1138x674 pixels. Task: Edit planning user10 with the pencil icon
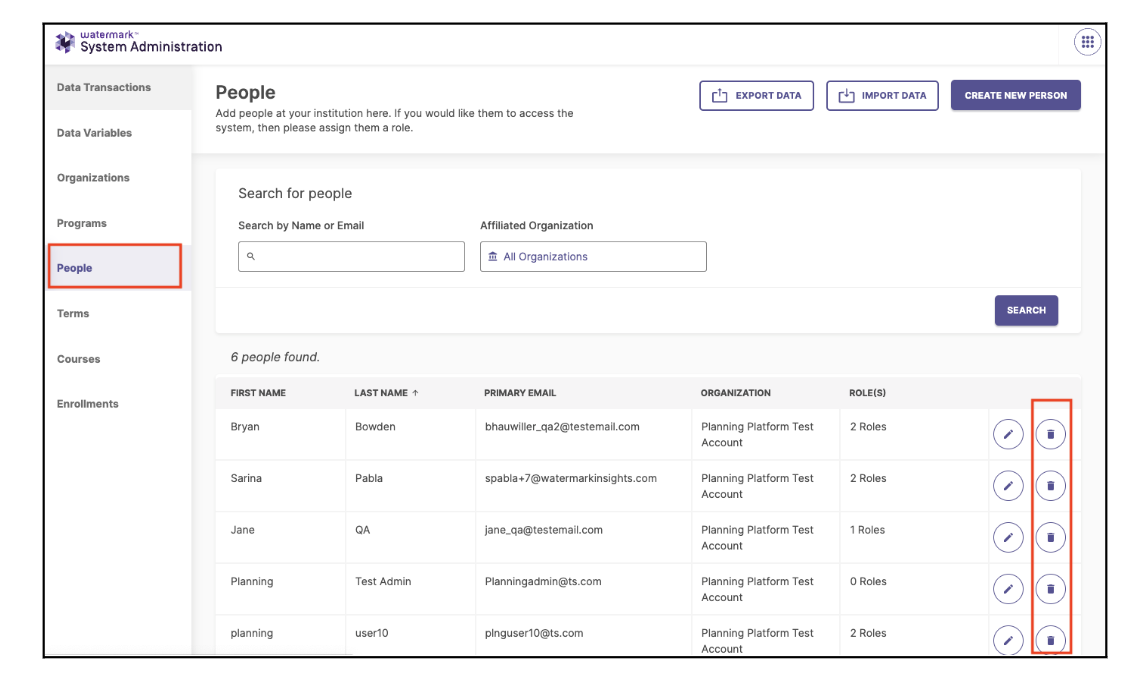[x=1008, y=640]
